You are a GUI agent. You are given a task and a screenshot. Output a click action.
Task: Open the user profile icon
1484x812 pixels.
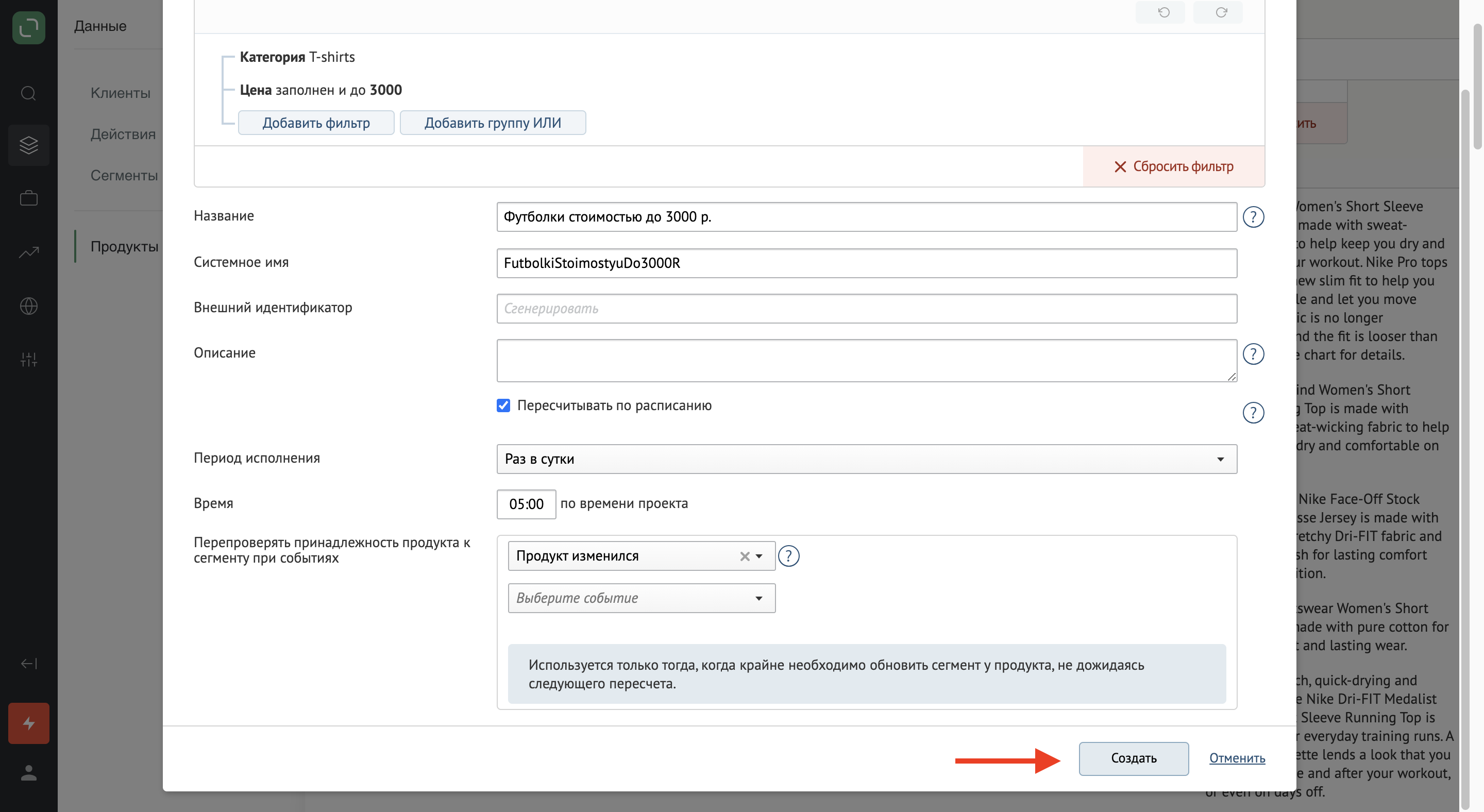(28, 772)
